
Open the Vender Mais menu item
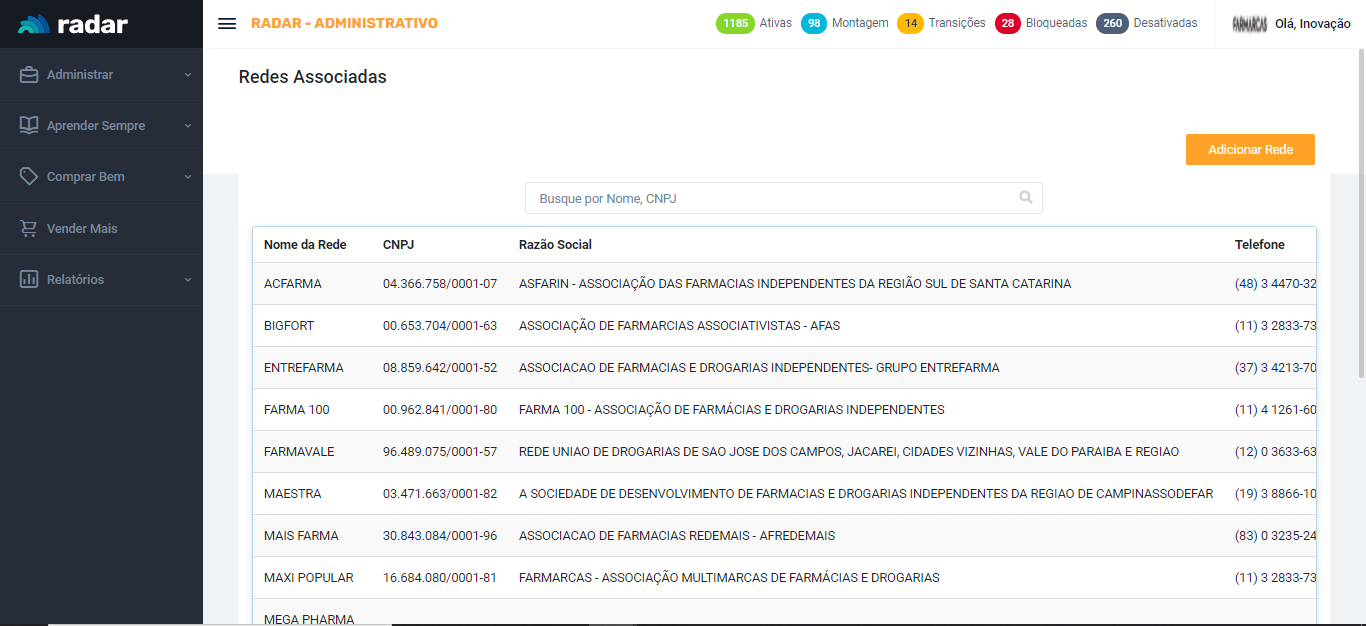click(x=82, y=229)
